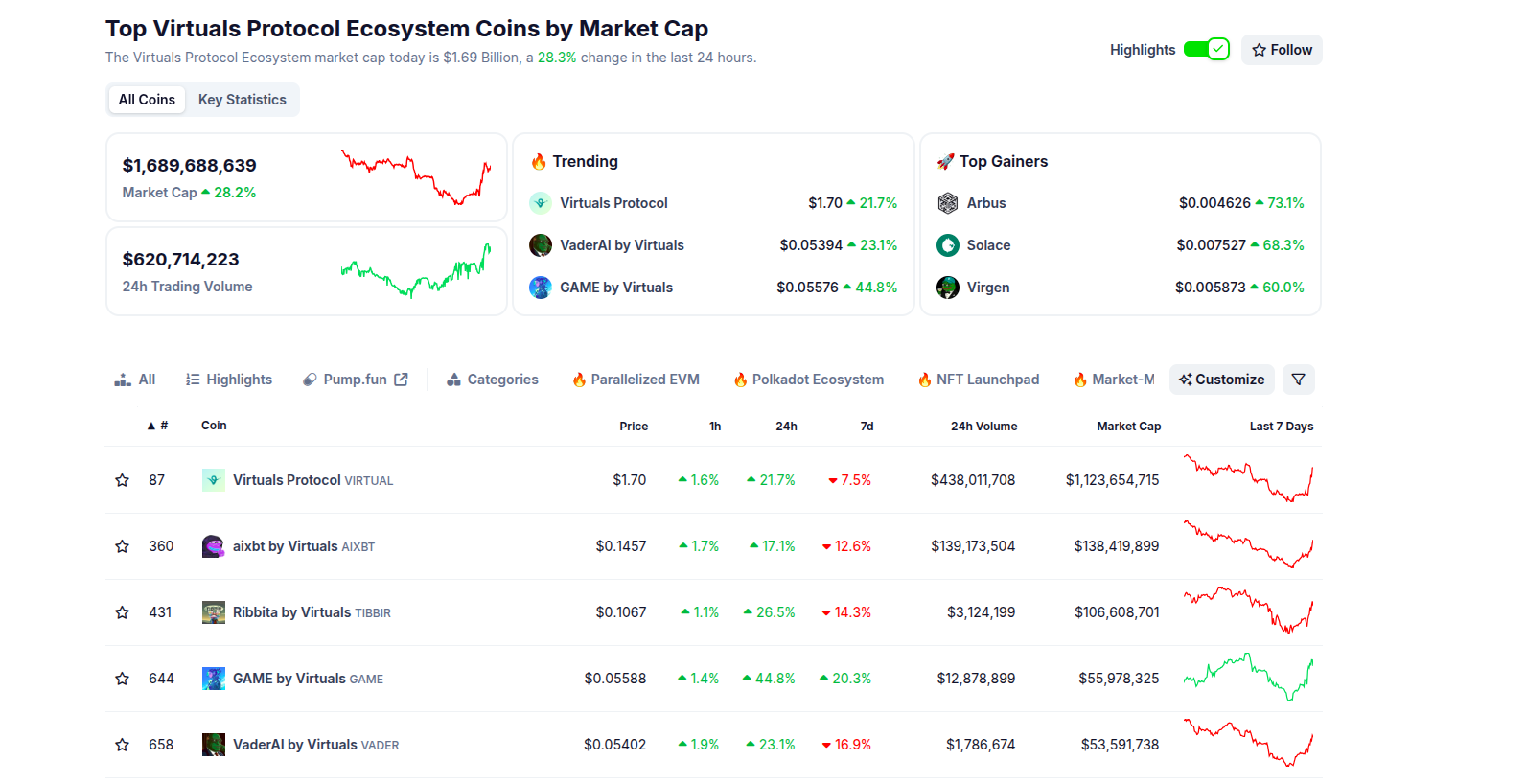
Task: Click the $1,123,654,715 market cap cell
Action: (1112, 480)
